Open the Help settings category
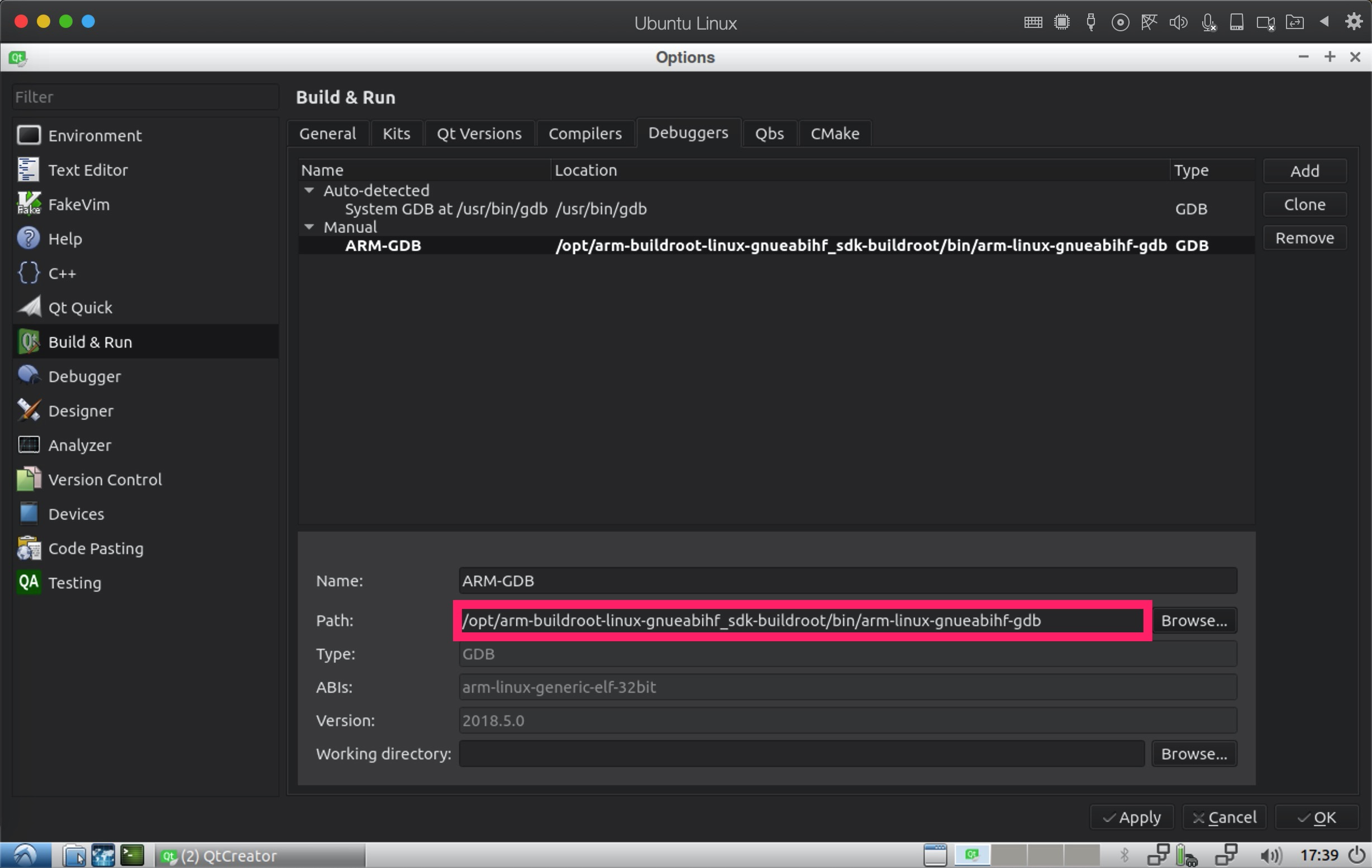 [145, 239]
